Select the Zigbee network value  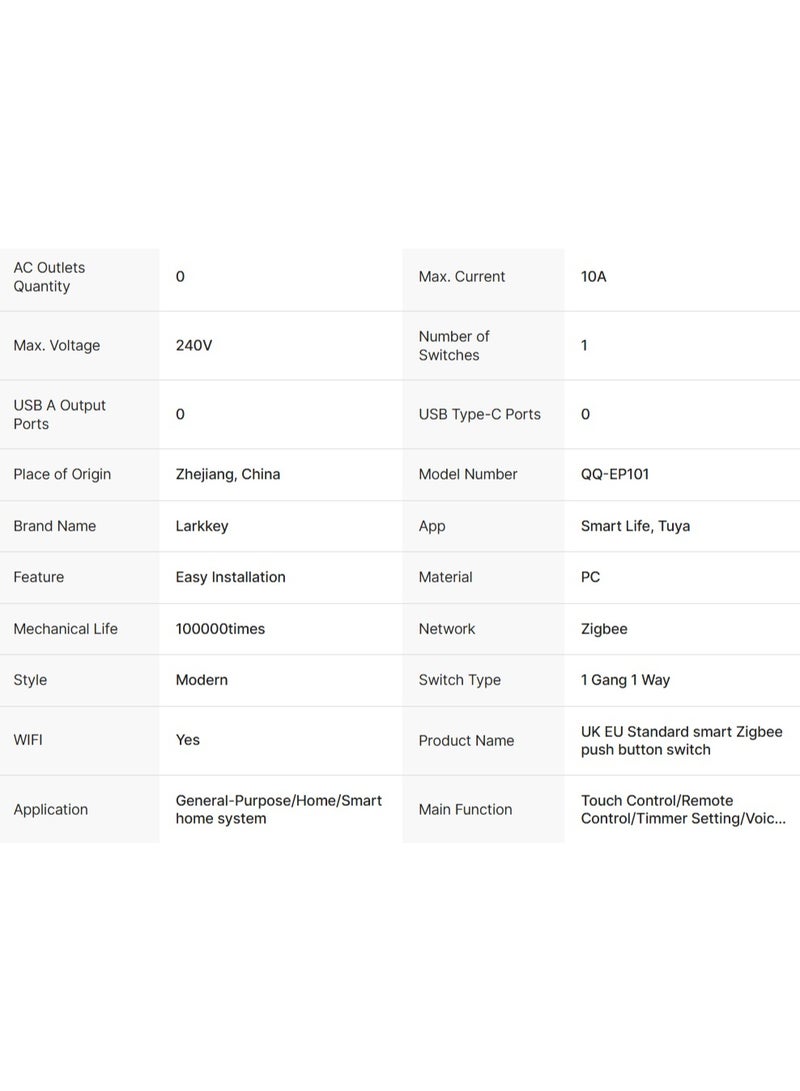[x=604, y=629]
